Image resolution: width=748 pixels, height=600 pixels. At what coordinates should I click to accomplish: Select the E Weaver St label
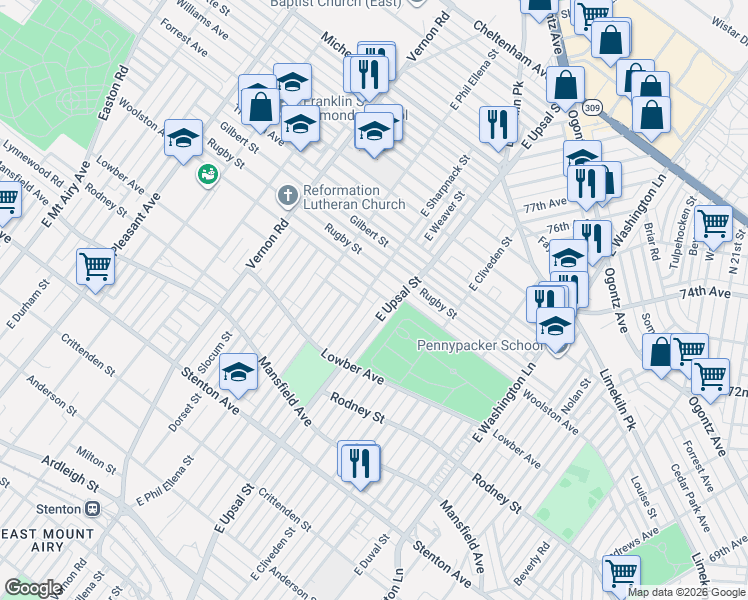tap(444, 216)
